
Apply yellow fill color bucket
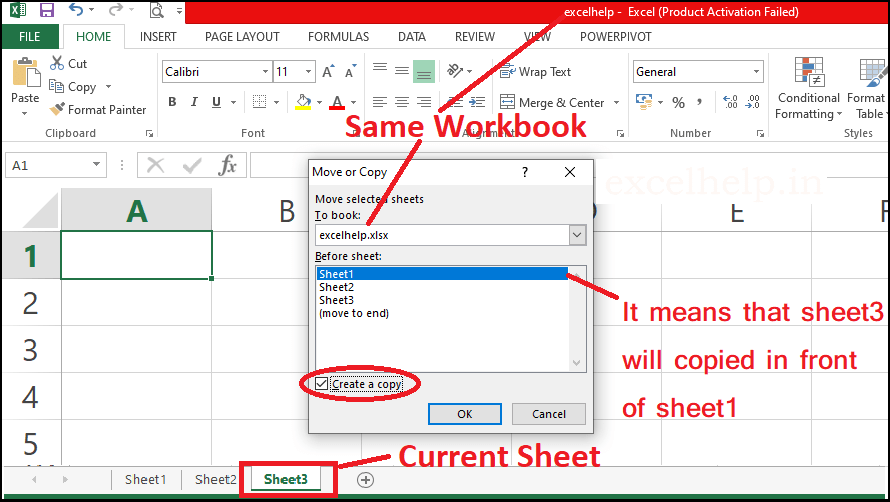click(304, 102)
